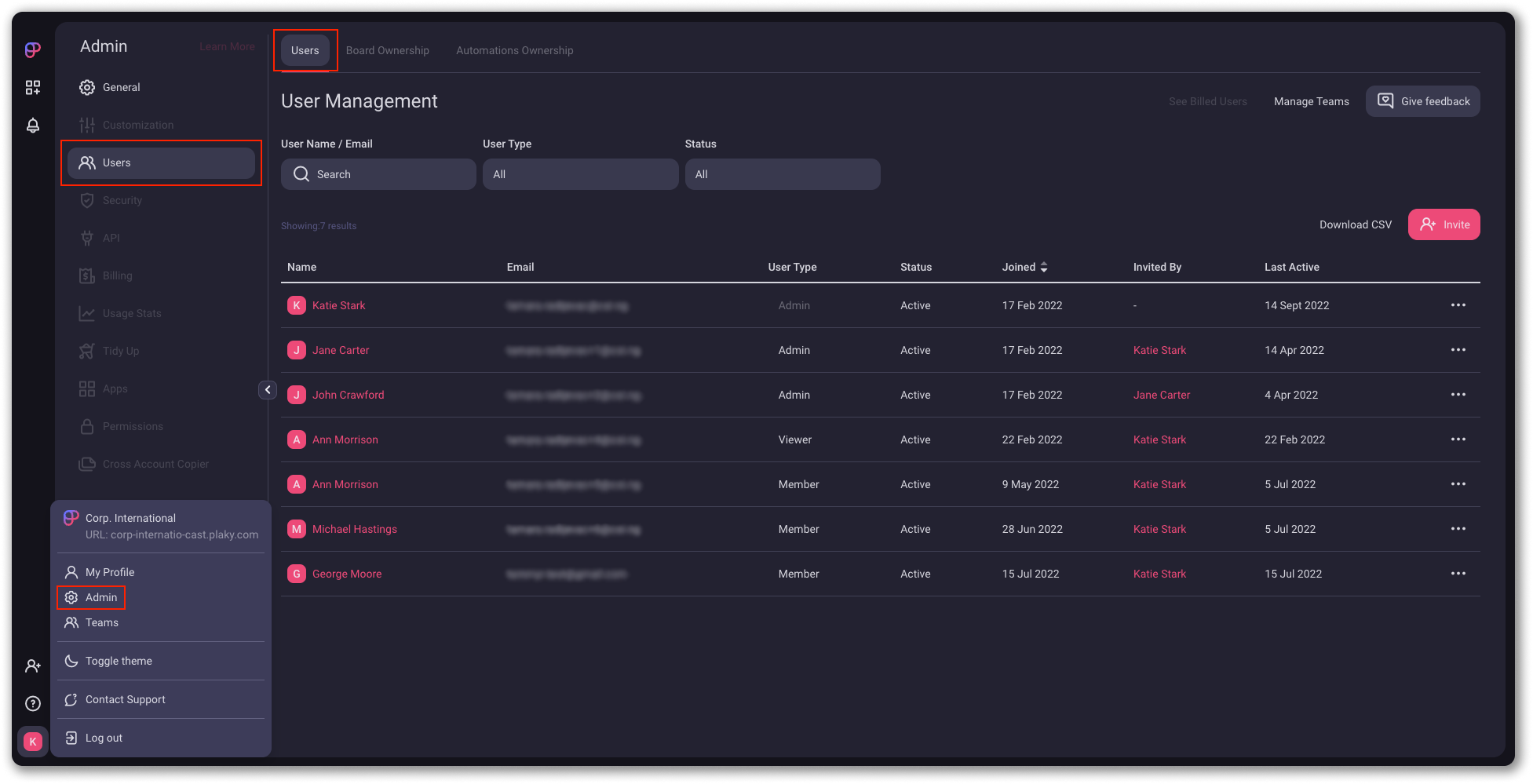Sort the table by Joined date

[x=1043, y=268]
